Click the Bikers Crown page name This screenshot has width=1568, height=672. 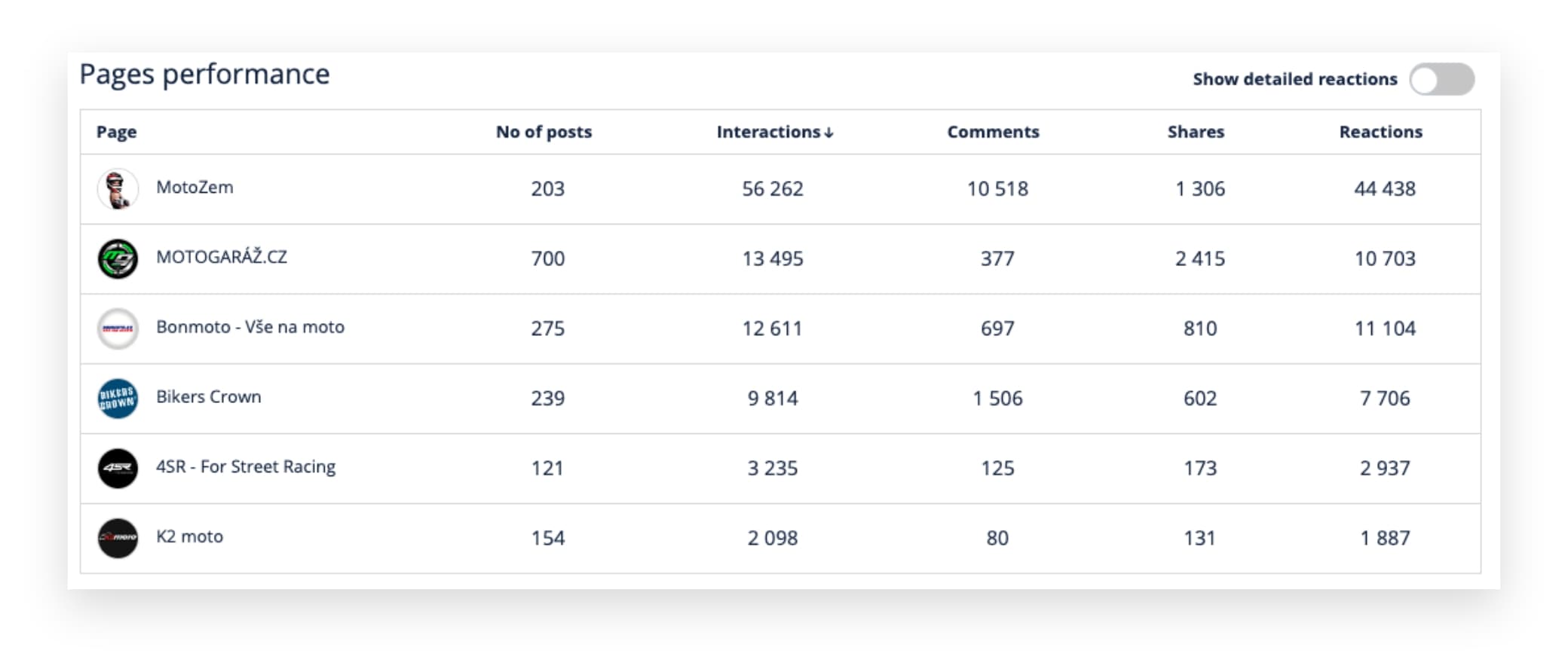(209, 397)
